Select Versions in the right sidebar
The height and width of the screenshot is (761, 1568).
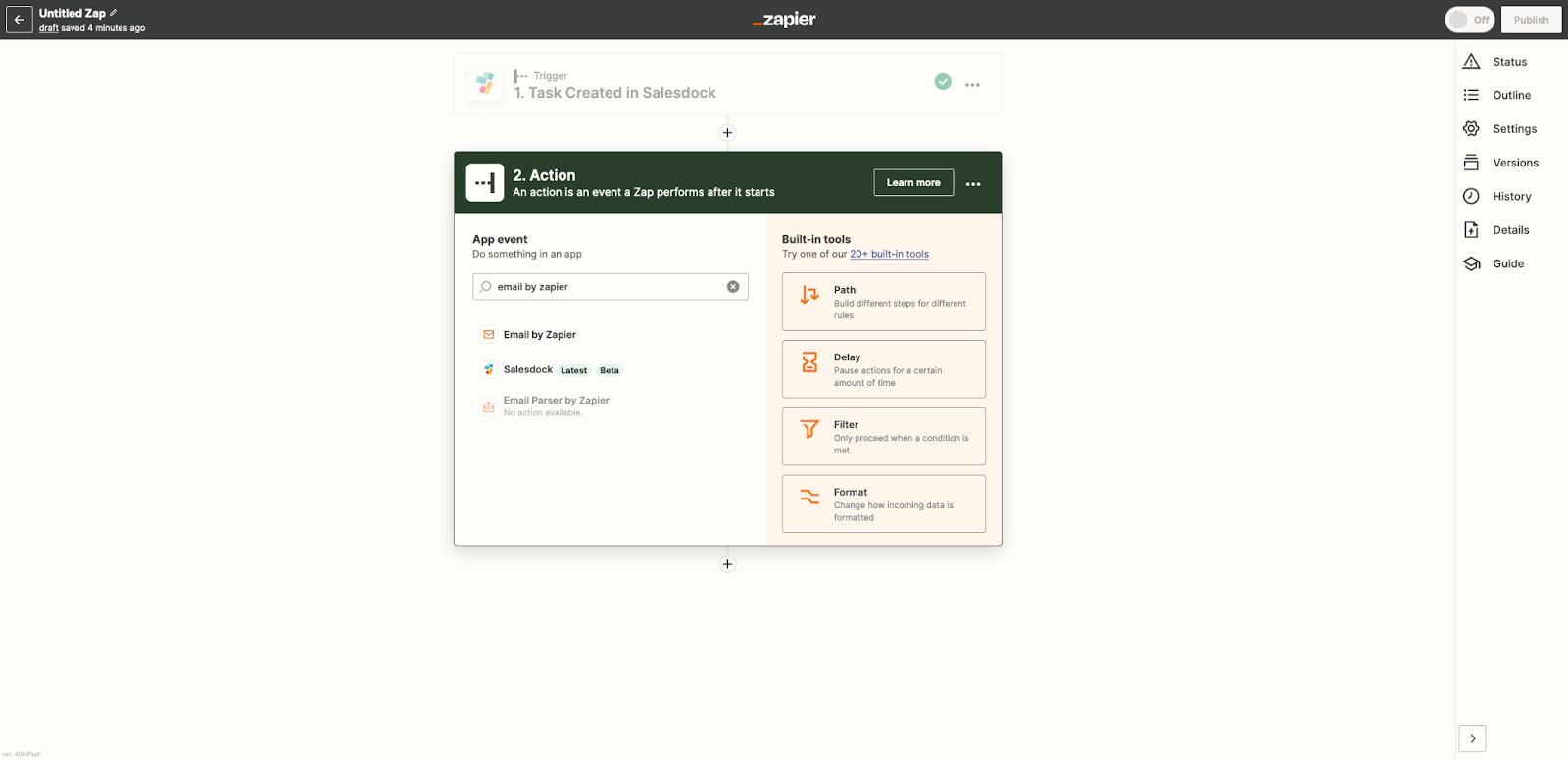click(1515, 163)
